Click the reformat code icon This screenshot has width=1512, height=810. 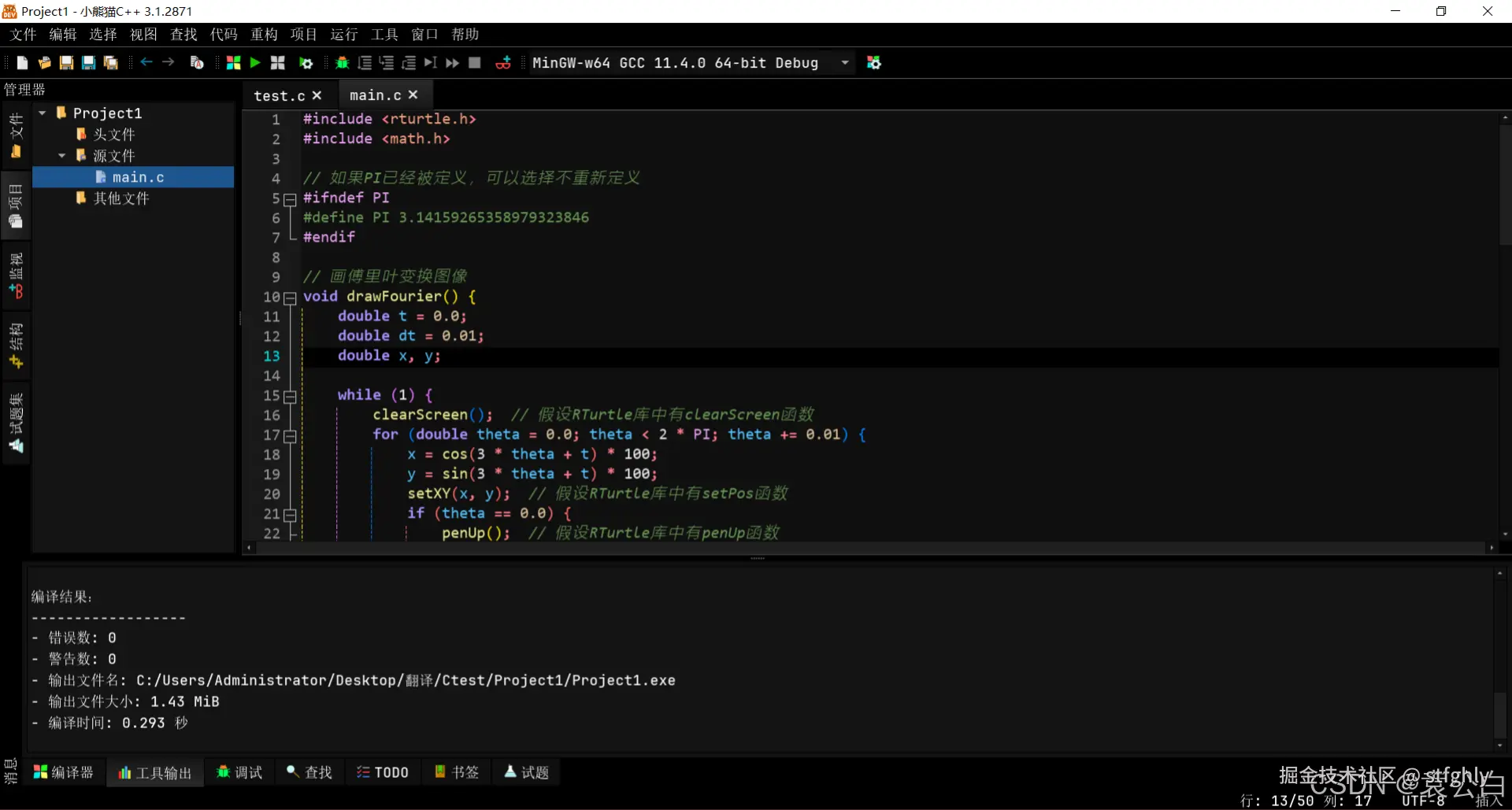[197, 63]
